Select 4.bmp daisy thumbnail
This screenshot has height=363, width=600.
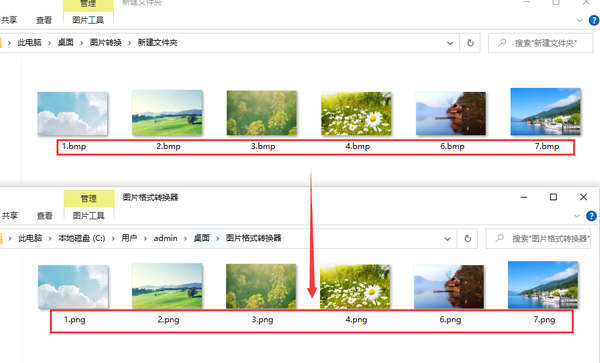[x=356, y=114]
